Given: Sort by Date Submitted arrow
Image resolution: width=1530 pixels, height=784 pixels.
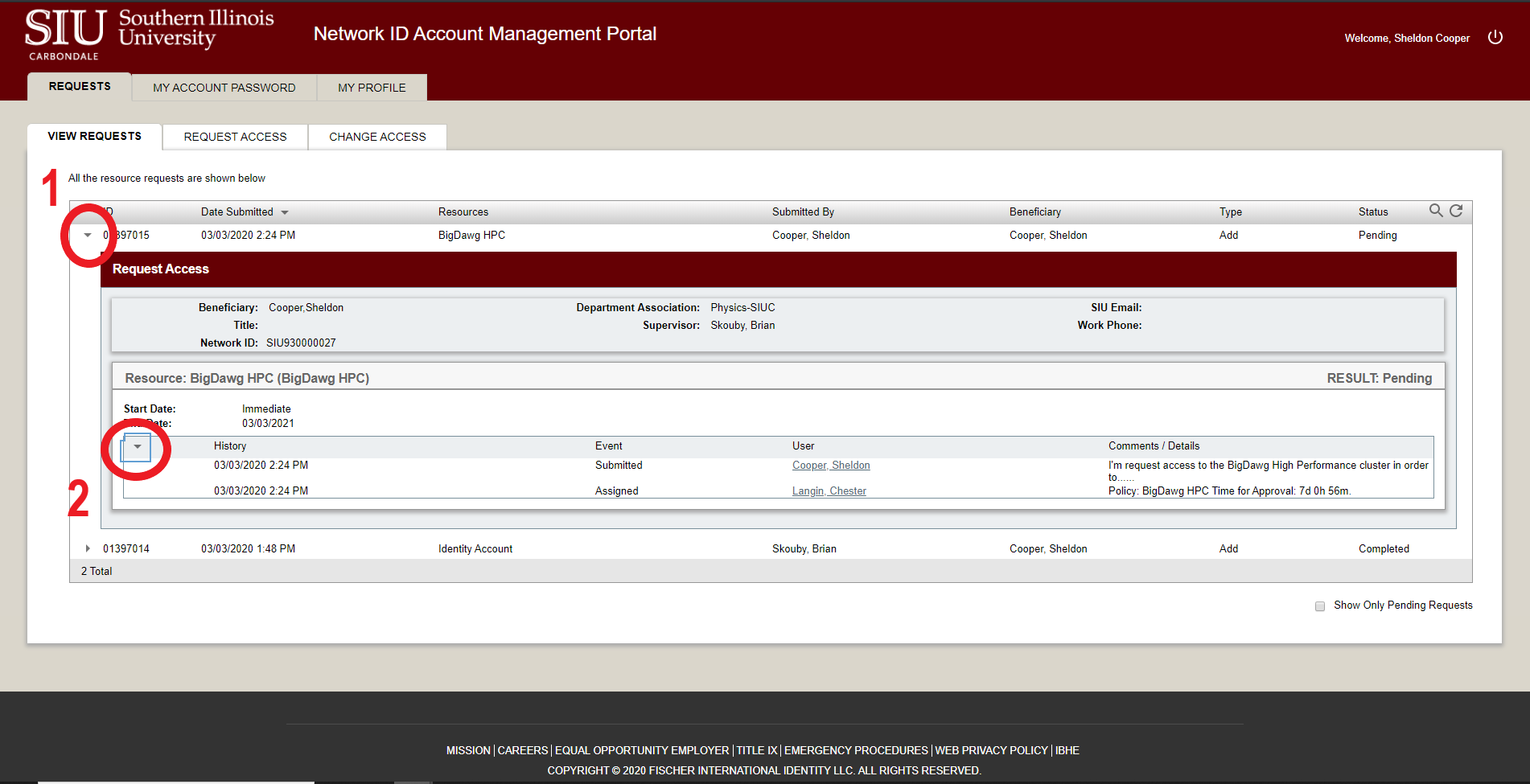Looking at the screenshot, I should pos(285,212).
